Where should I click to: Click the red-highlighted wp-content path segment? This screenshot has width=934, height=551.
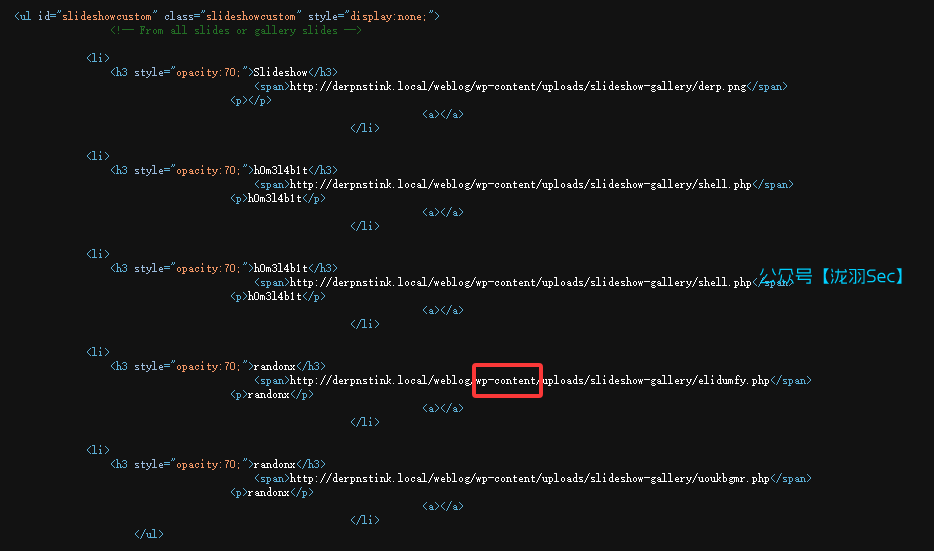[507, 381]
